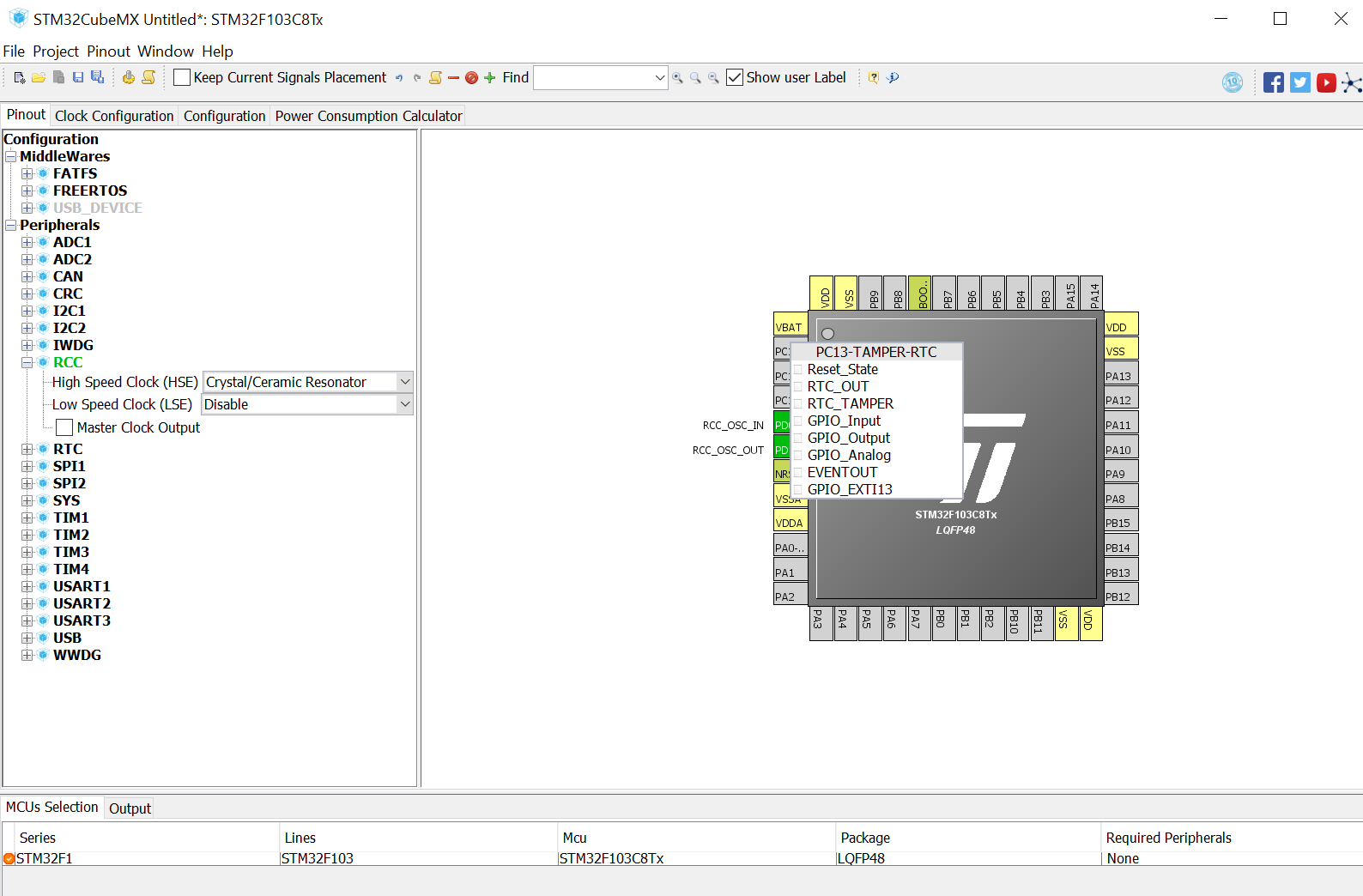Open the High Speed Clock (HSE) dropdown

pos(405,382)
